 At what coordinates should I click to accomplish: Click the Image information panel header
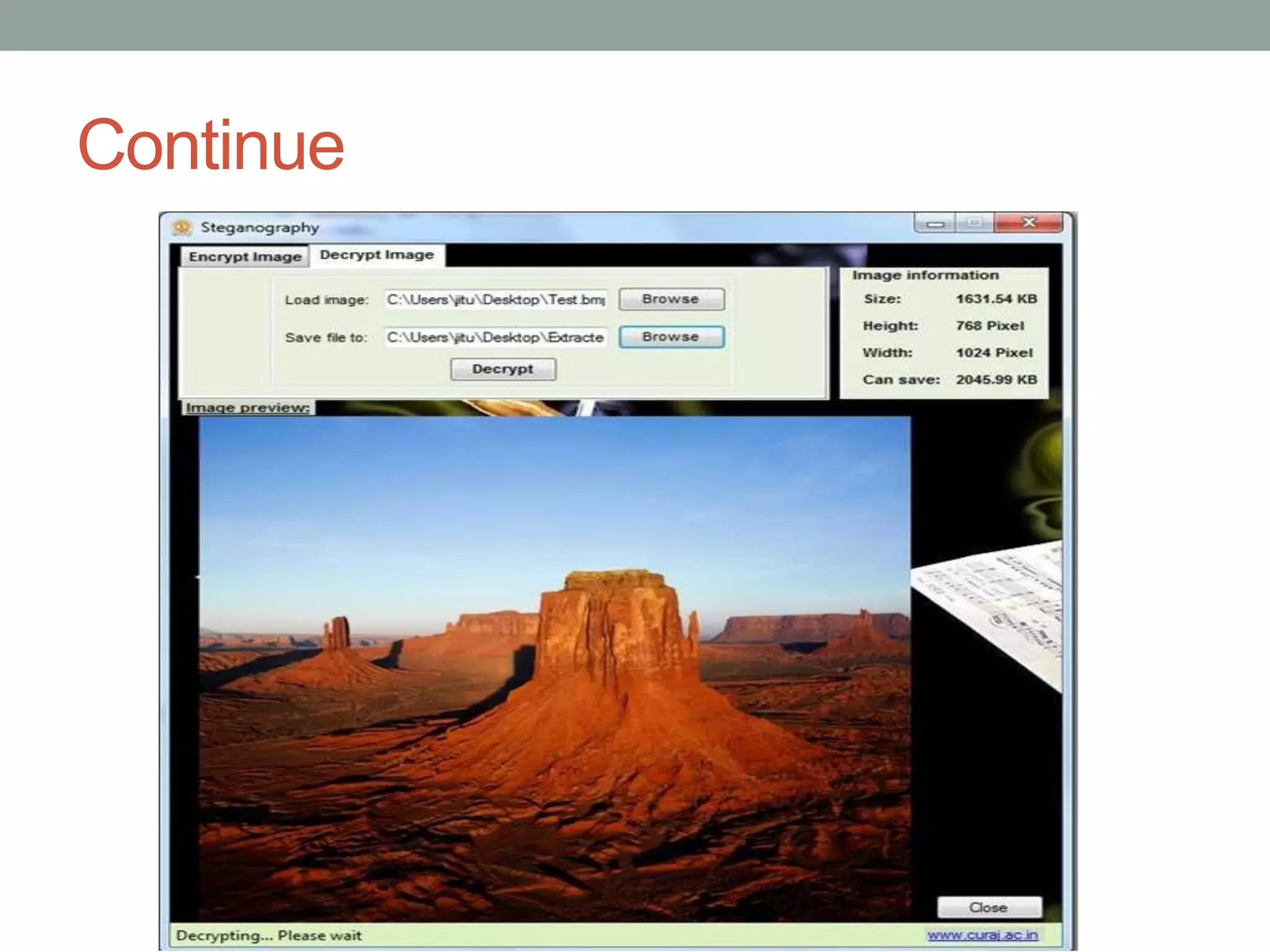coord(925,275)
